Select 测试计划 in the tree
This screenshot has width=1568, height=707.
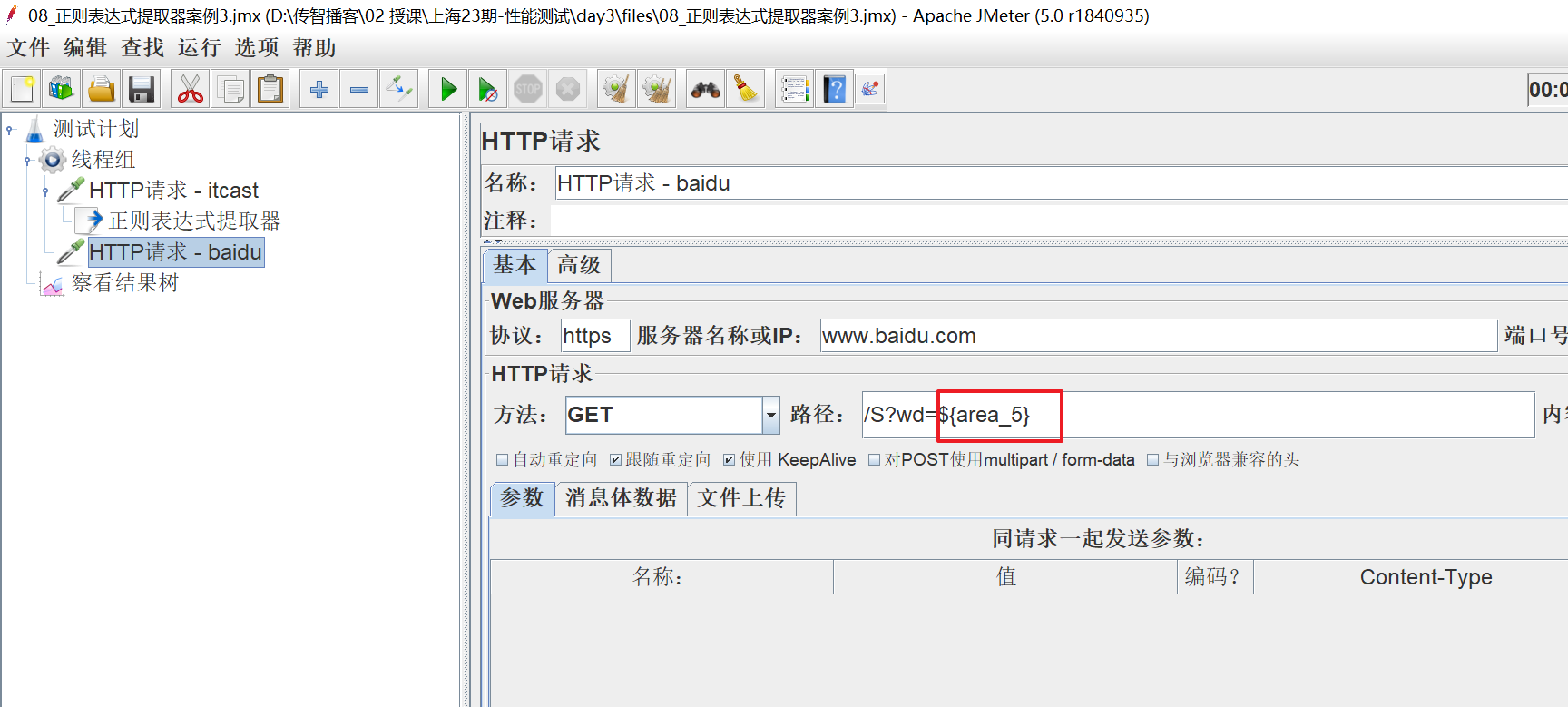pyautogui.click(x=95, y=129)
